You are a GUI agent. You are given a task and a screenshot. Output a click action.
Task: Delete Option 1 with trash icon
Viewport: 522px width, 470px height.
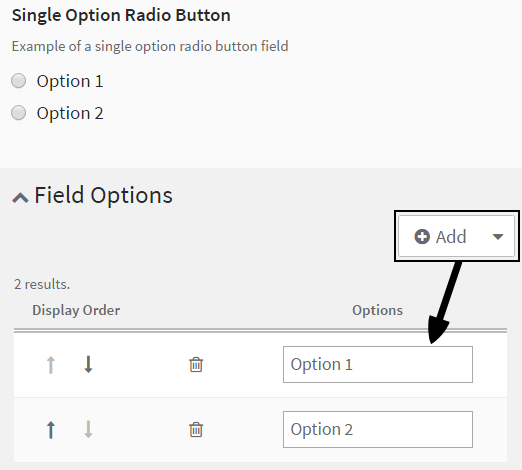point(196,364)
